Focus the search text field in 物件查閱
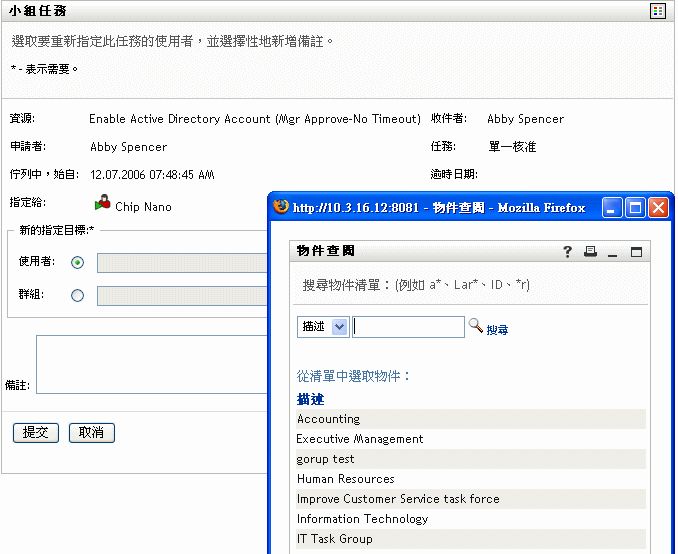678x554 pixels. pyautogui.click(x=408, y=327)
